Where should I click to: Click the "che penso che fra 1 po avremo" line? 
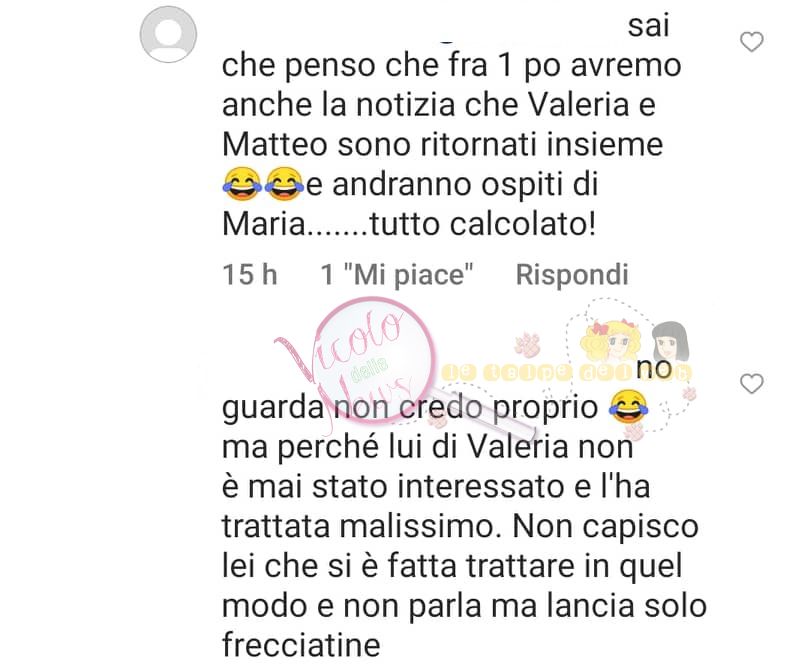coord(452,66)
